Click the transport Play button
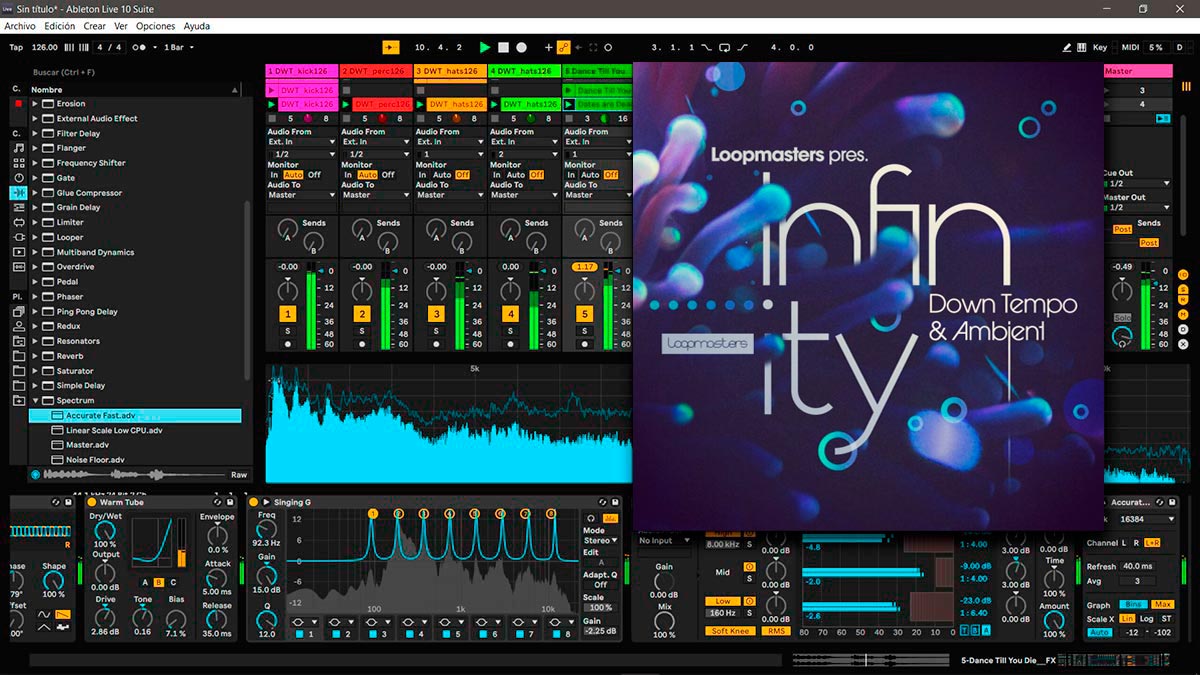 click(x=485, y=47)
